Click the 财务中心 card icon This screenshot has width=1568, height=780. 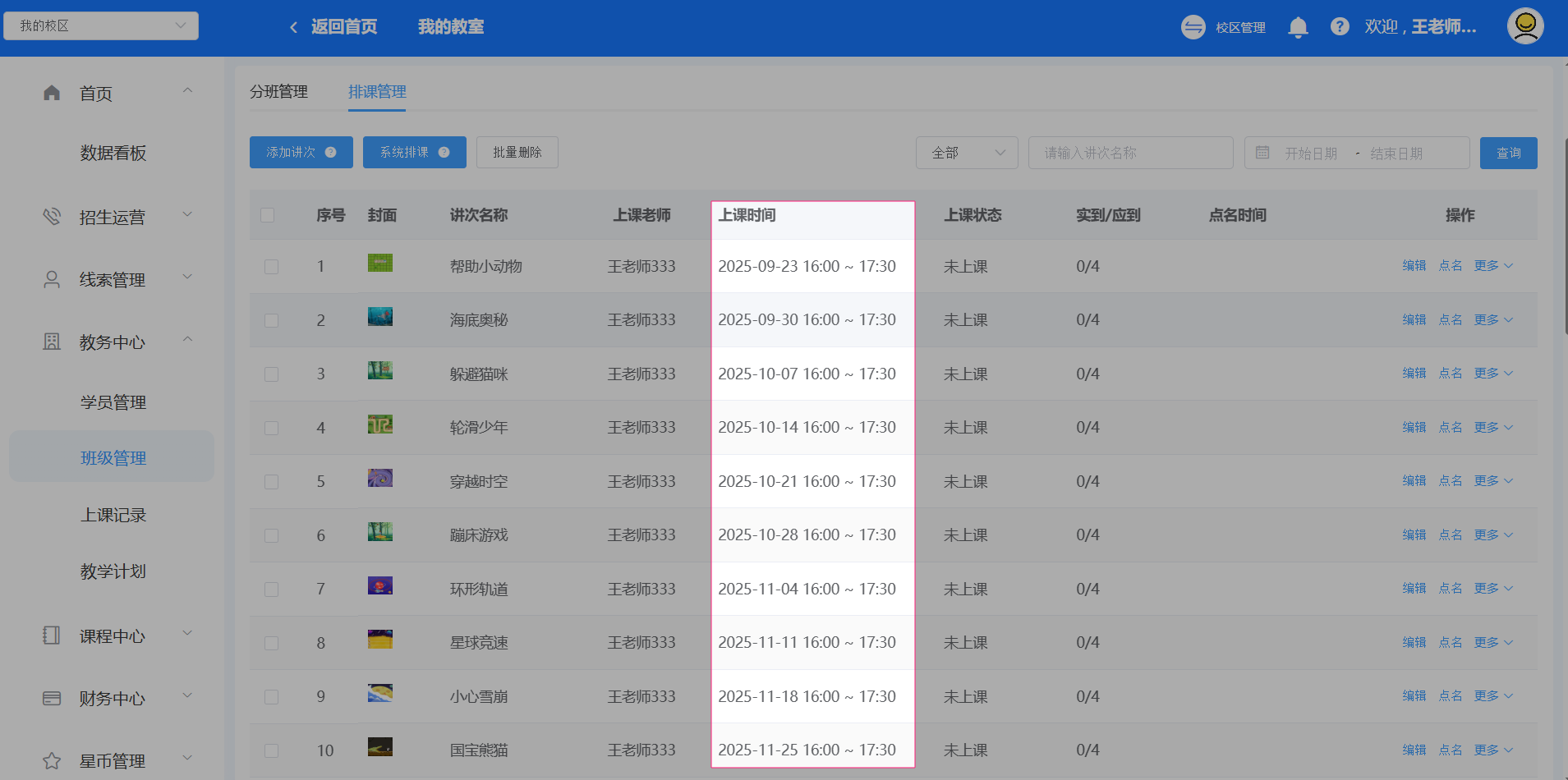click(x=52, y=699)
